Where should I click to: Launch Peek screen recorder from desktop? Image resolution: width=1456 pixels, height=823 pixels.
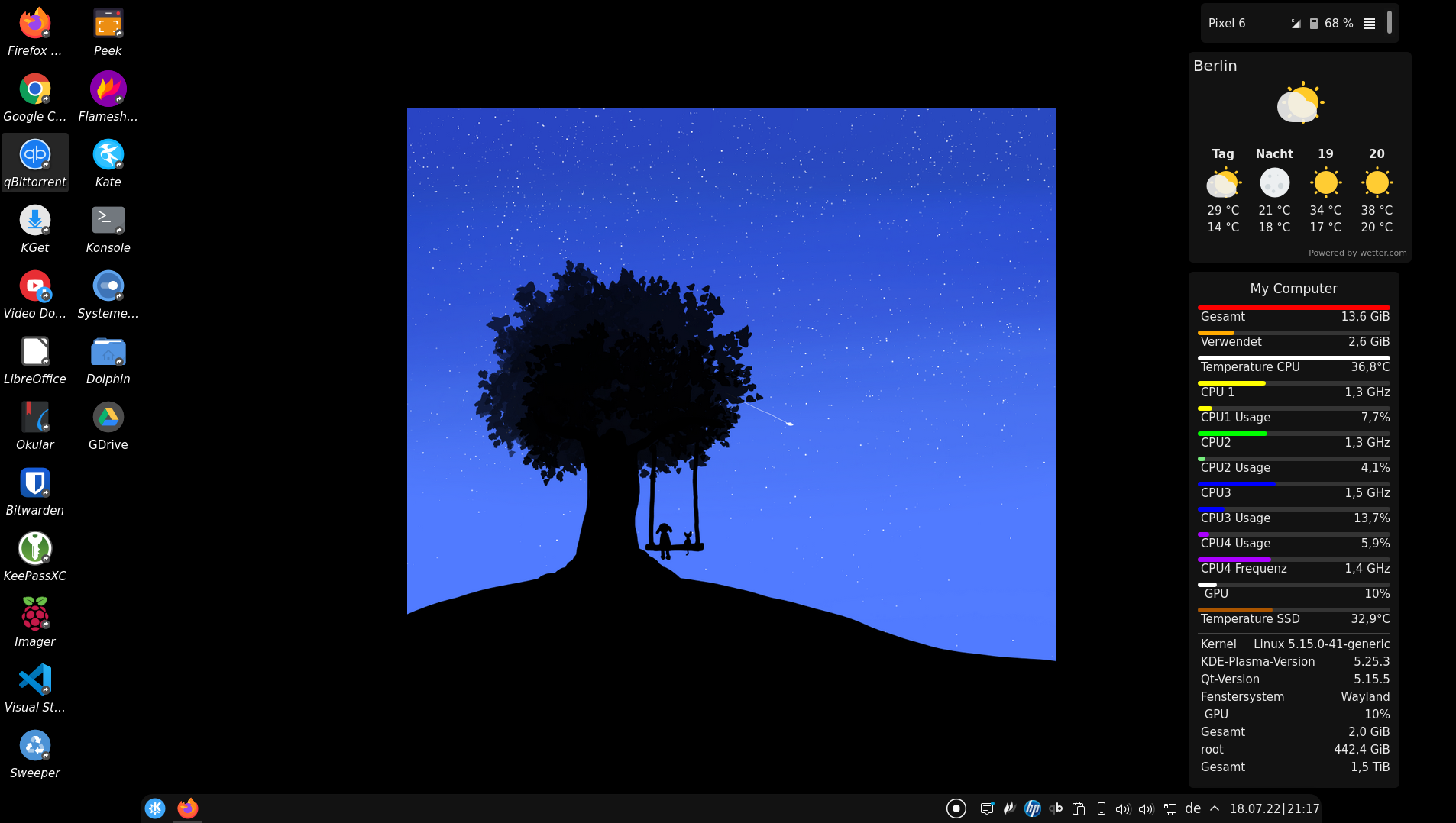(x=108, y=32)
